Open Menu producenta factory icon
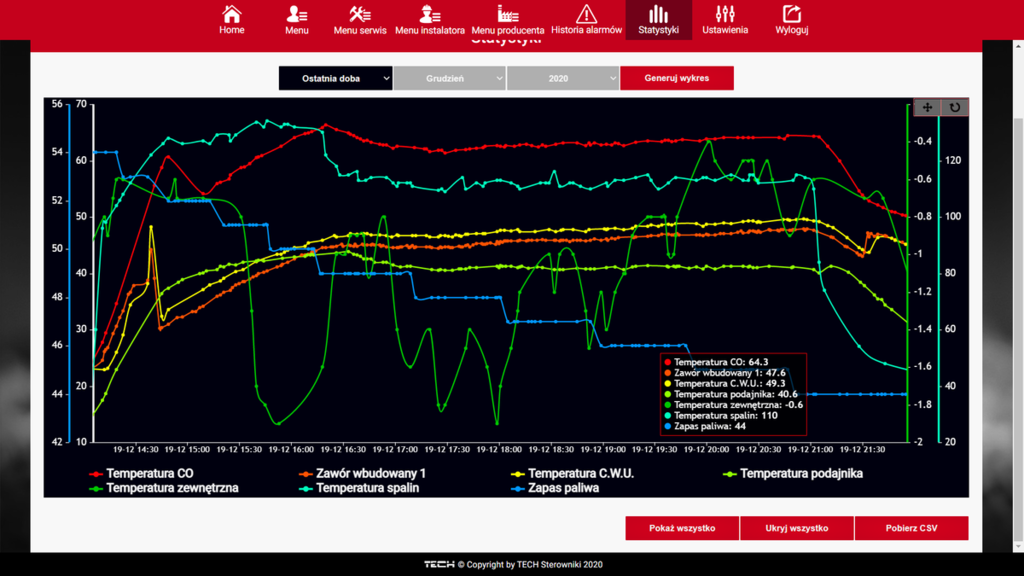Viewport: 1024px width, 576px height. click(508, 14)
